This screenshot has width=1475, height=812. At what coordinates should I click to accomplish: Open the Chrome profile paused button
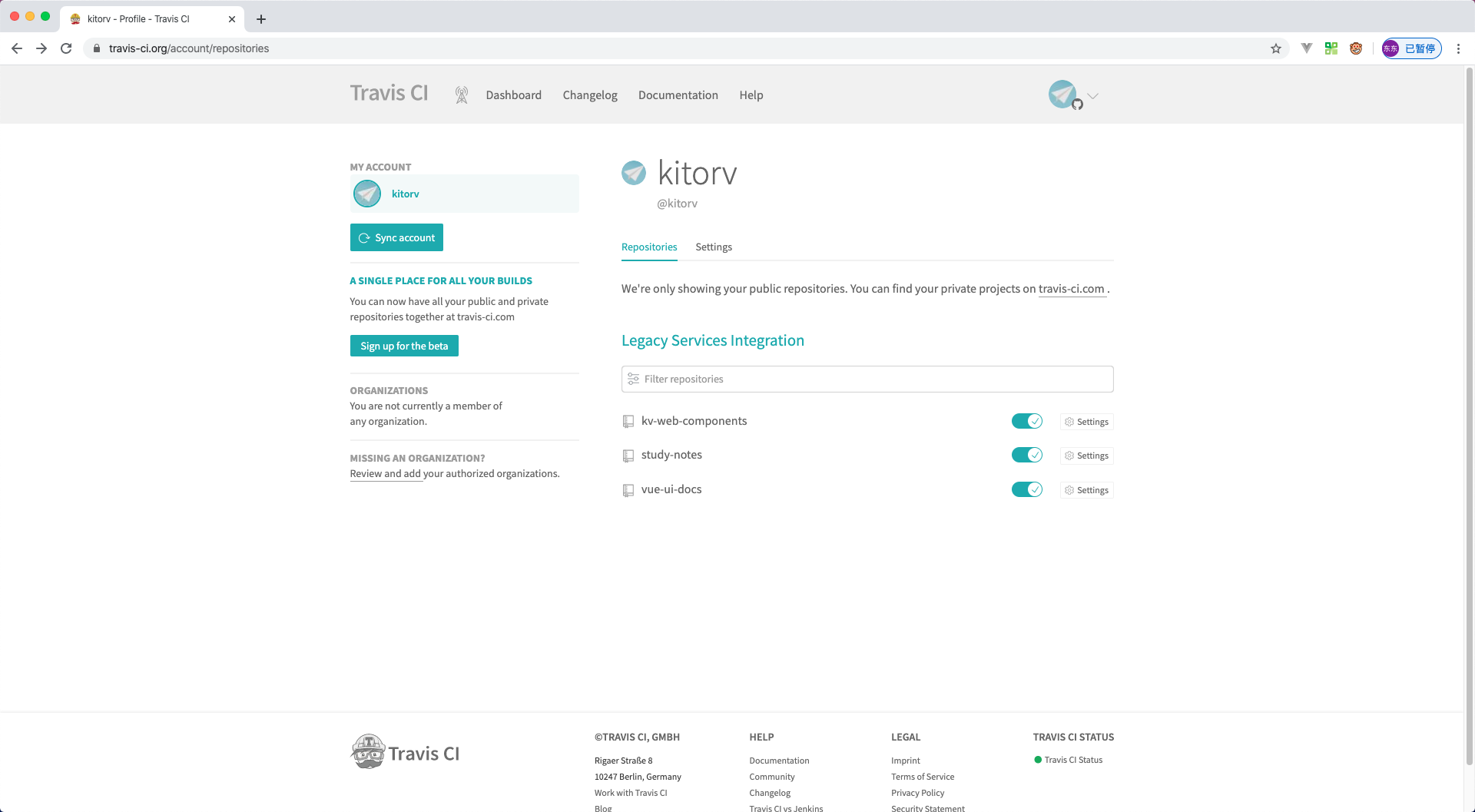pos(1412,48)
